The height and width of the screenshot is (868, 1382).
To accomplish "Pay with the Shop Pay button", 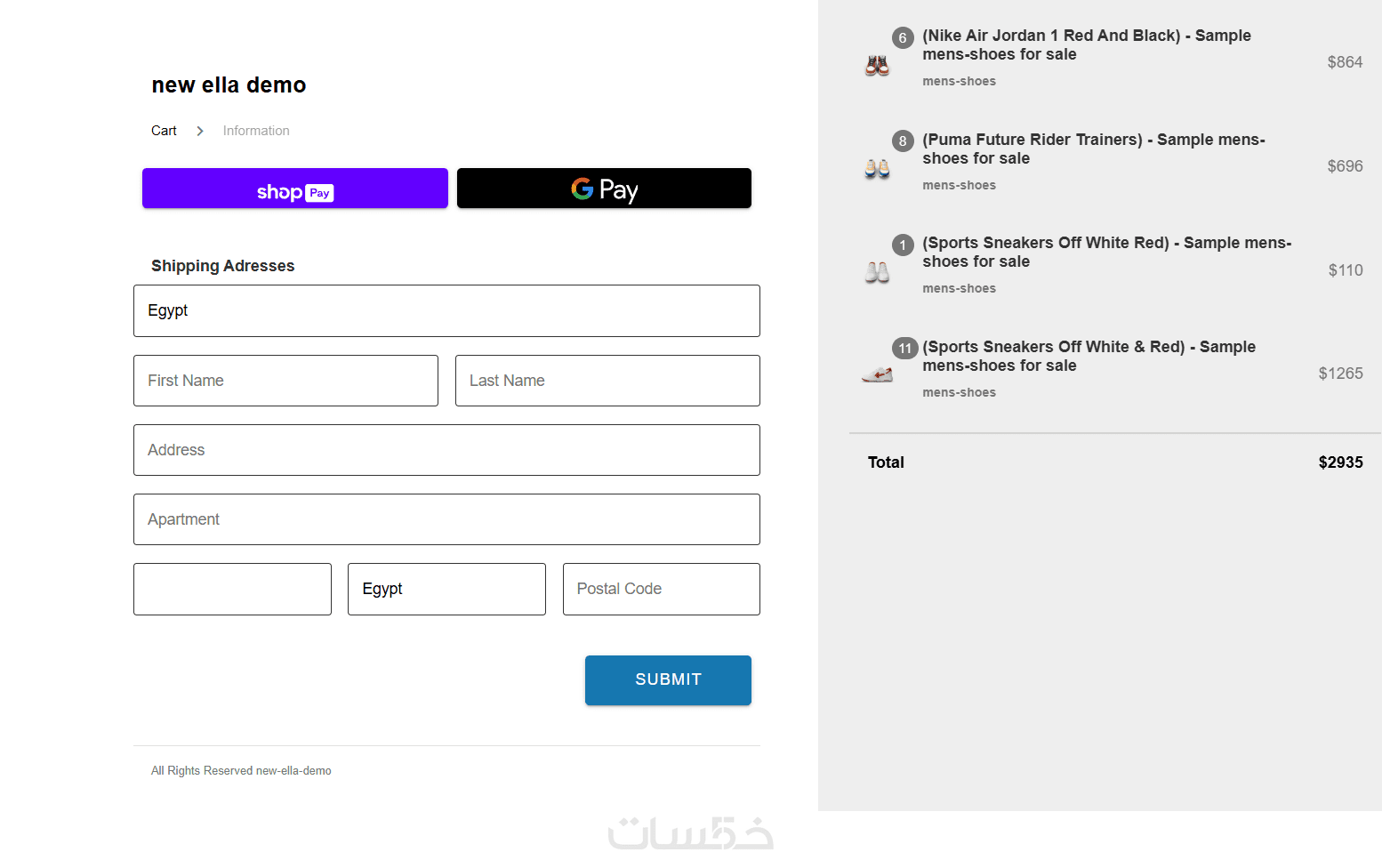I will click(x=295, y=189).
